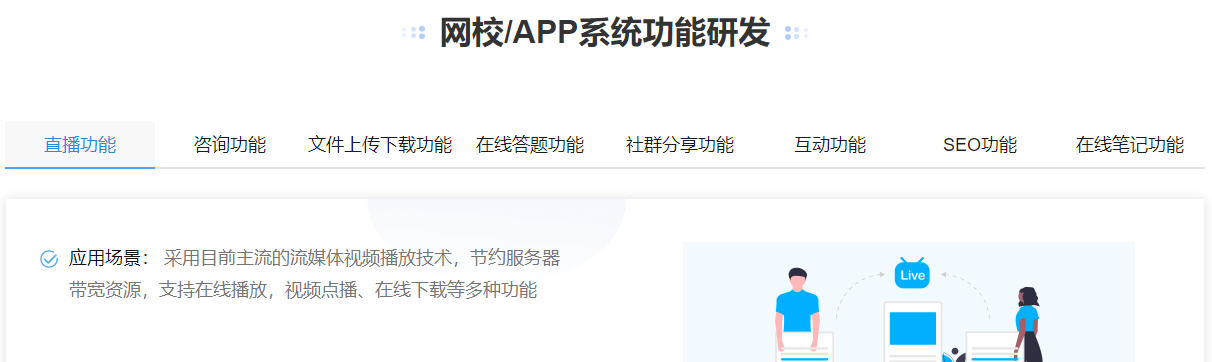Click the live streaming illustration image
The height and width of the screenshot is (362, 1212).
pos(909,302)
